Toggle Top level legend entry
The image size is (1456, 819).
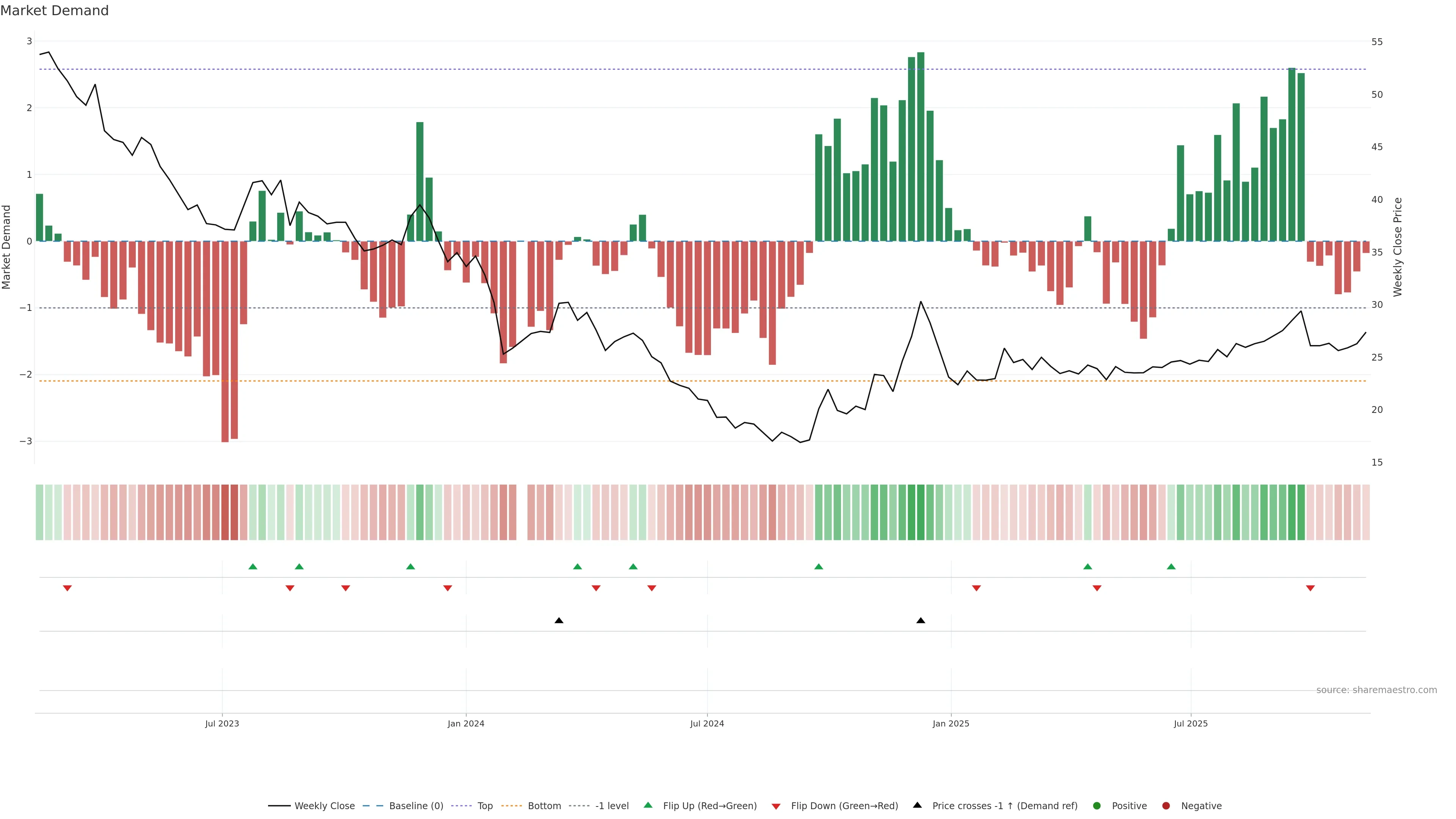click(485, 806)
